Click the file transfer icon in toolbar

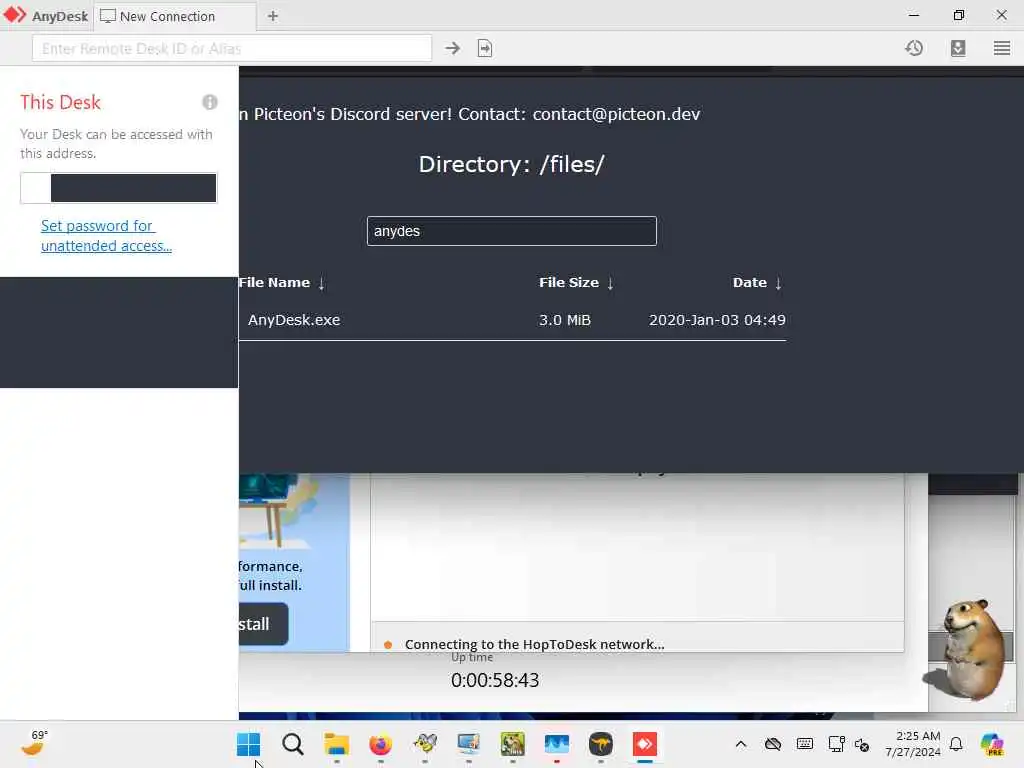tap(485, 48)
